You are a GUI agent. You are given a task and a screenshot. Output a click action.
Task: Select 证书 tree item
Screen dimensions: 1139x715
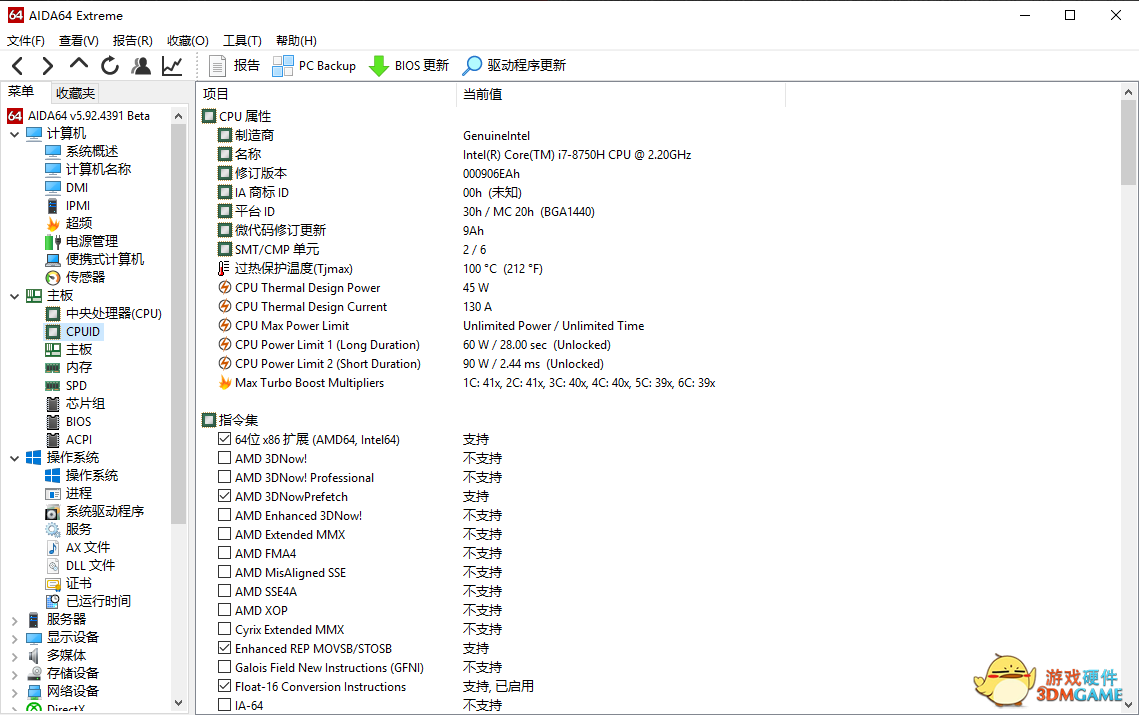pyautogui.click(x=78, y=583)
